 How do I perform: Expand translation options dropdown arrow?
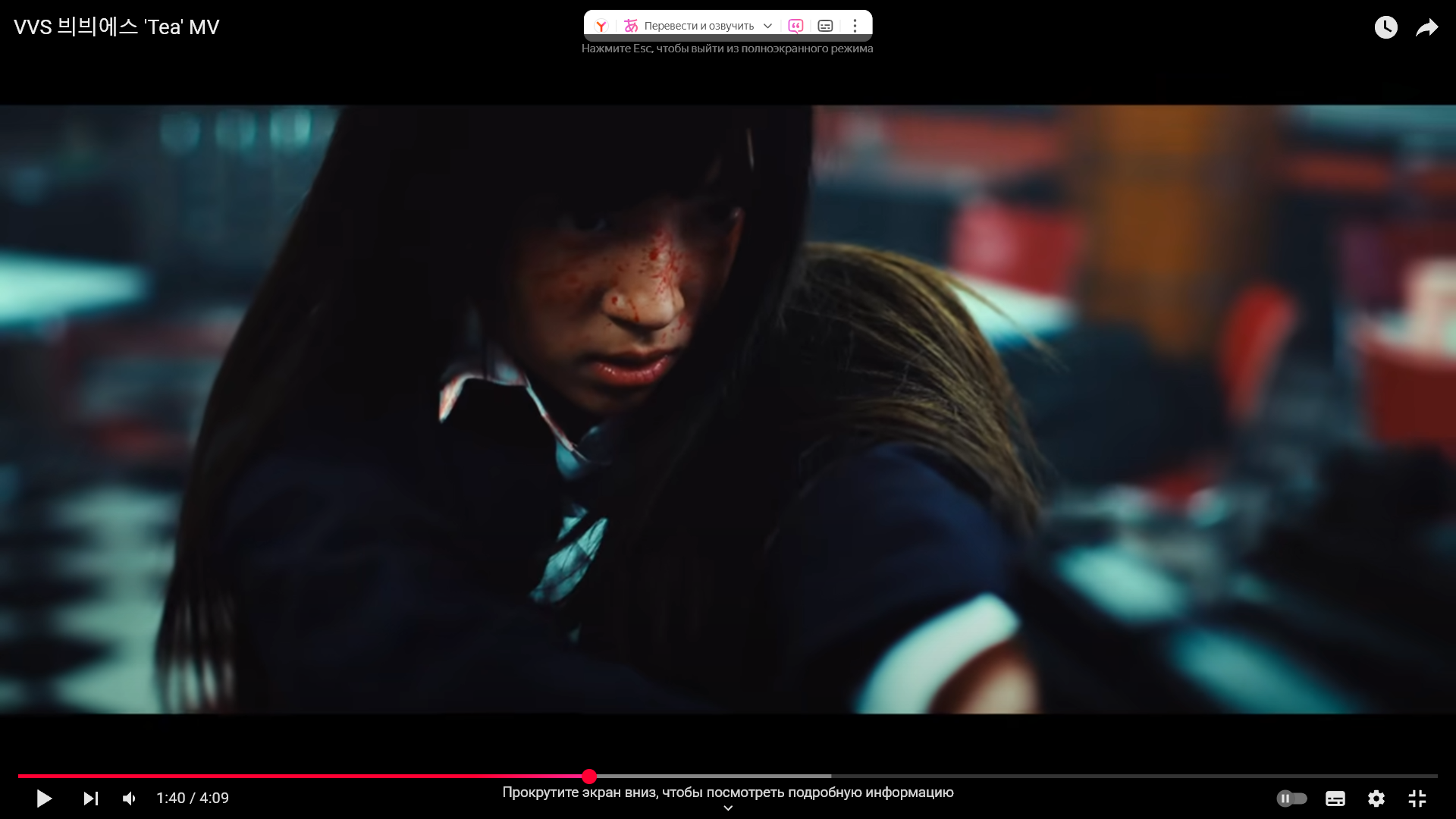coord(767,26)
